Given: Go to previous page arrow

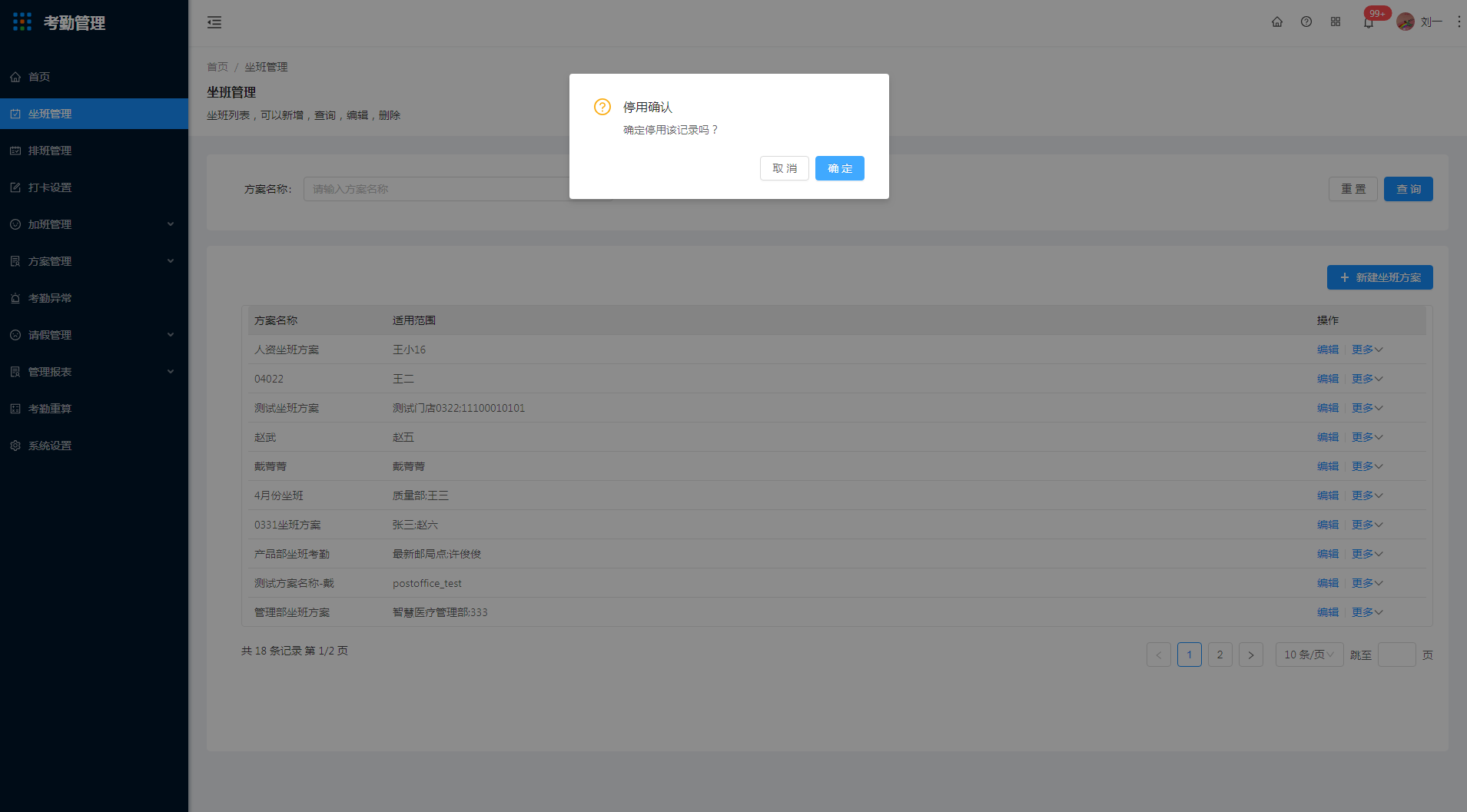Looking at the screenshot, I should 1159,655.
